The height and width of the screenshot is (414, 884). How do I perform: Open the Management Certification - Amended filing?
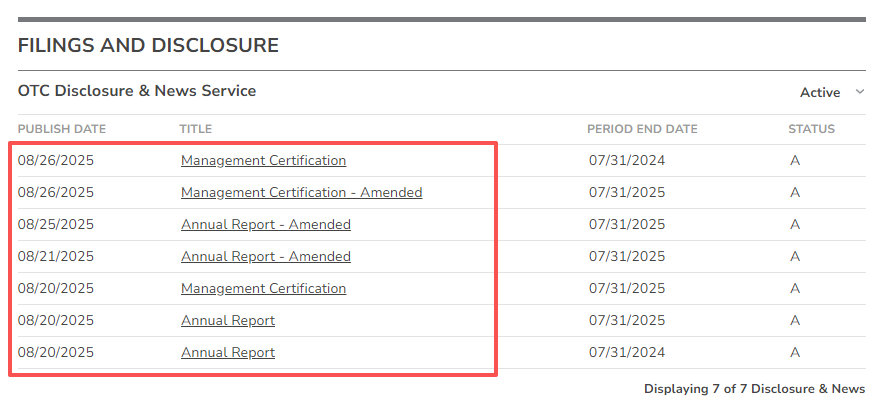[301, 192]
